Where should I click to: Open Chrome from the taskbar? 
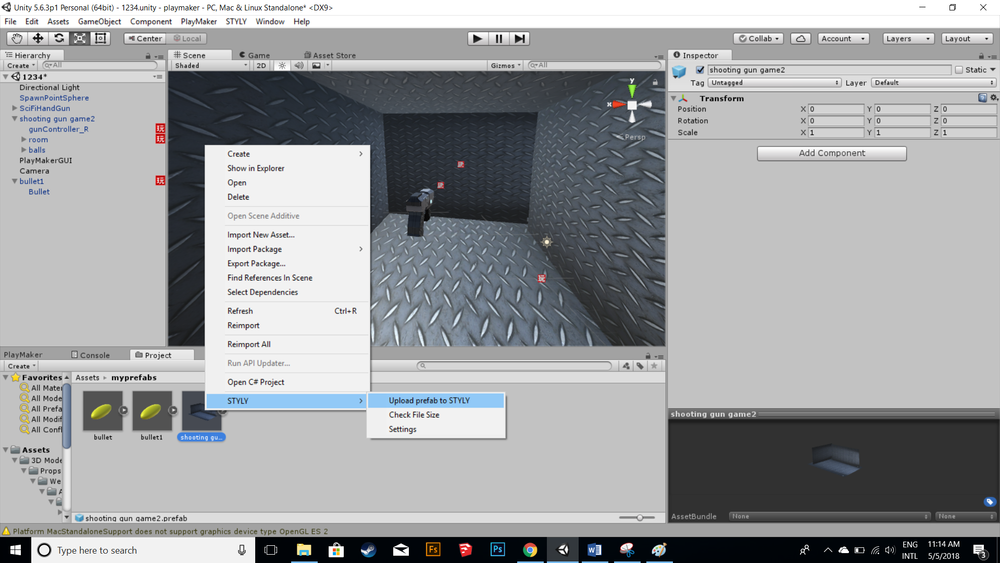[530, 550]
